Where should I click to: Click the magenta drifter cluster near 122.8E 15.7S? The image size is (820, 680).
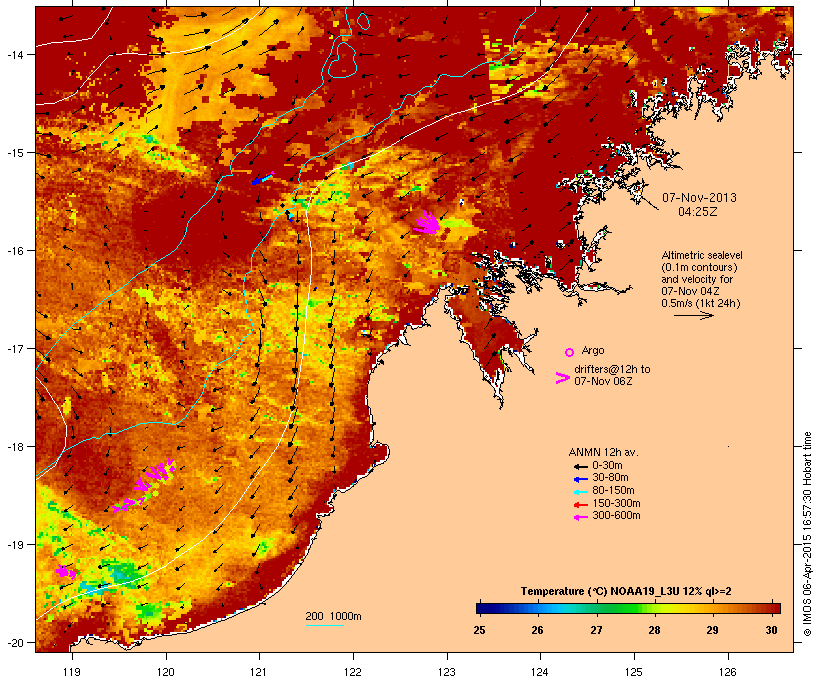point(428,223)
